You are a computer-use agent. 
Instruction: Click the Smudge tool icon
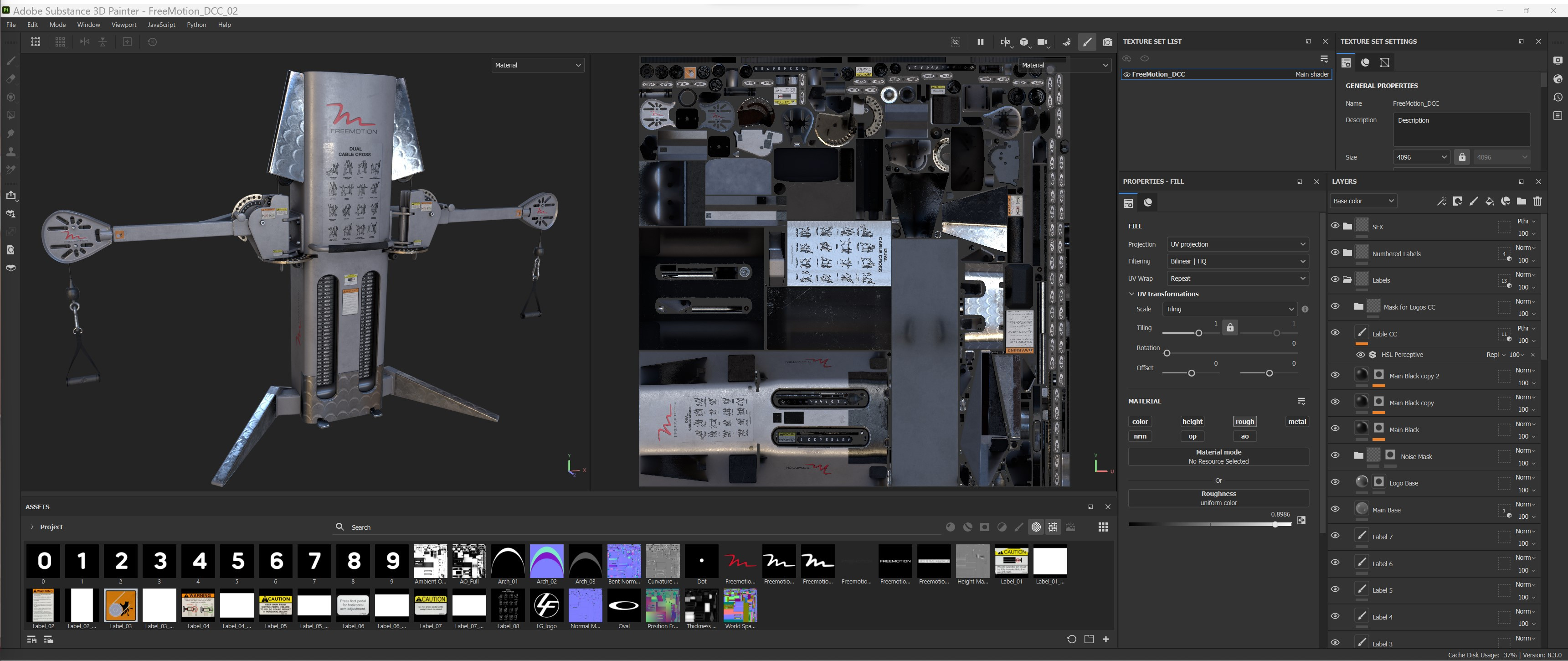coord(10,134)
